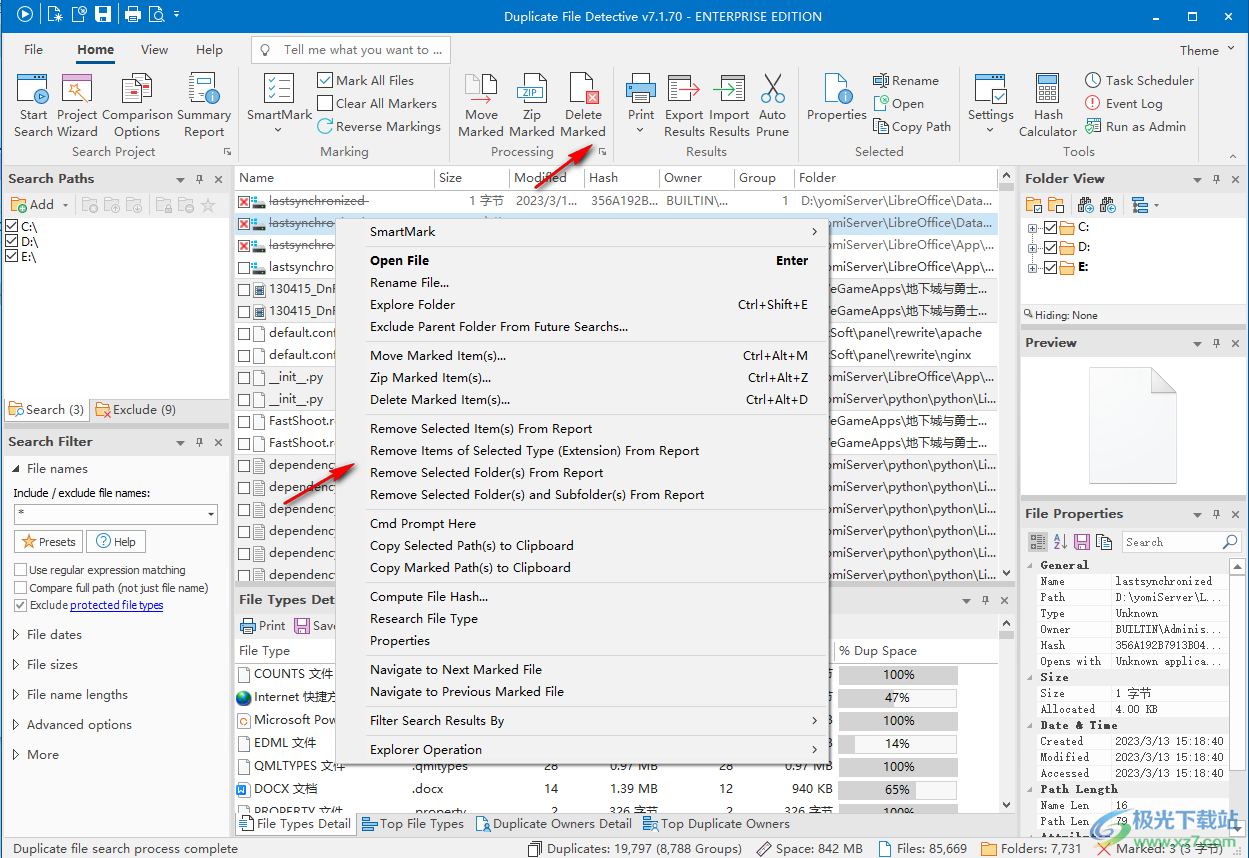Click Run as Admin
1249x858 pixels.
[x=1135, y=127]
